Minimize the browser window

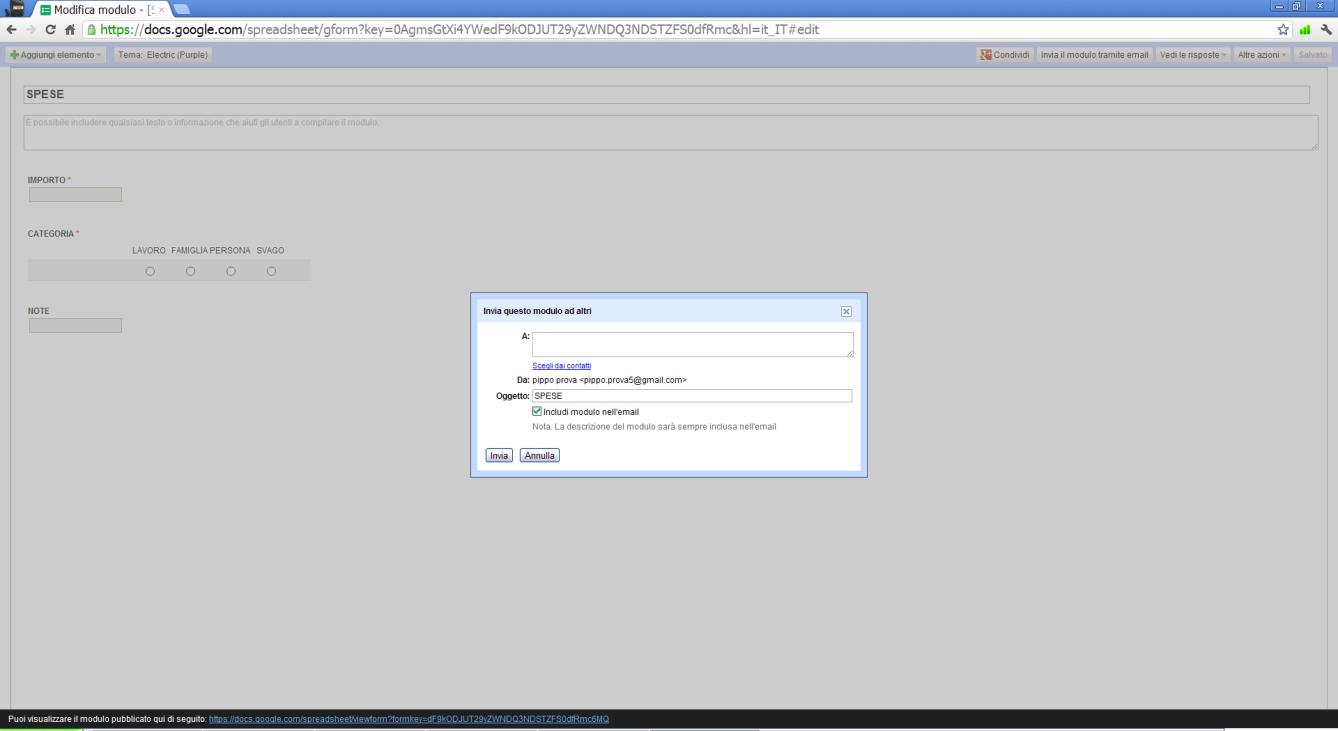(x=1278, y=6)
